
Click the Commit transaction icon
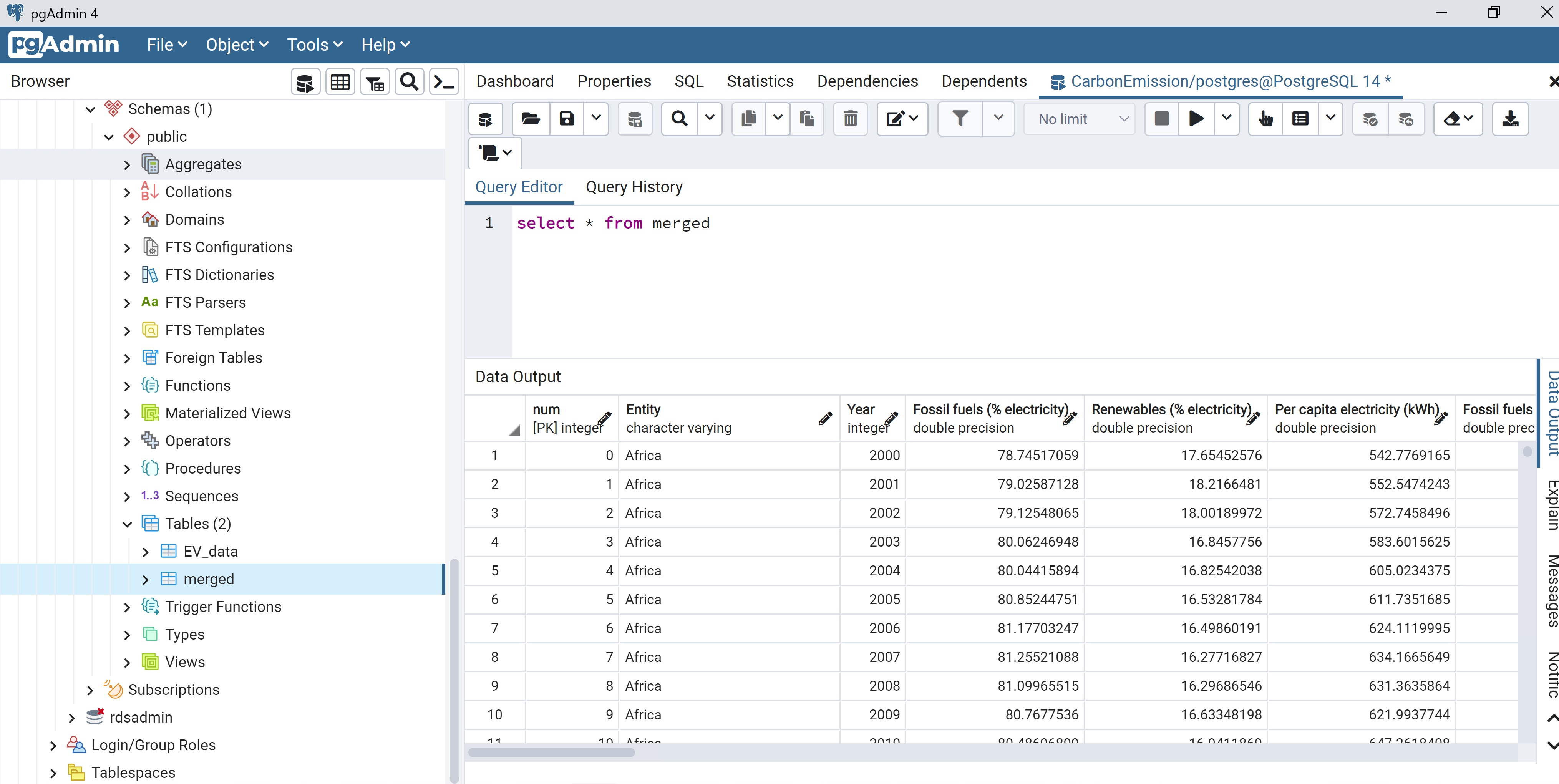click(1370, 119)
